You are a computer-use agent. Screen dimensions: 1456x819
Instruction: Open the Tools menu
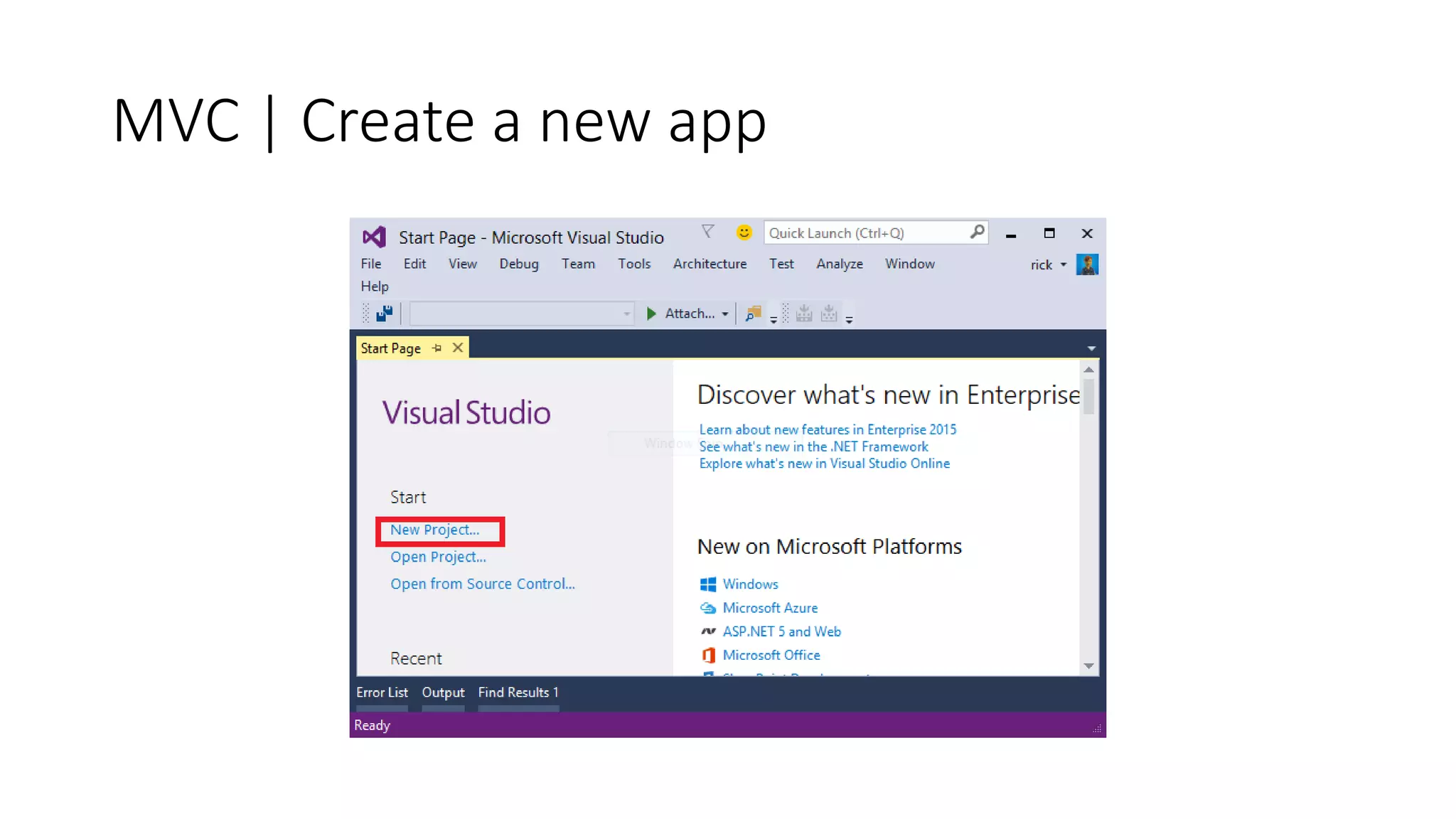(x=634, y=264)
